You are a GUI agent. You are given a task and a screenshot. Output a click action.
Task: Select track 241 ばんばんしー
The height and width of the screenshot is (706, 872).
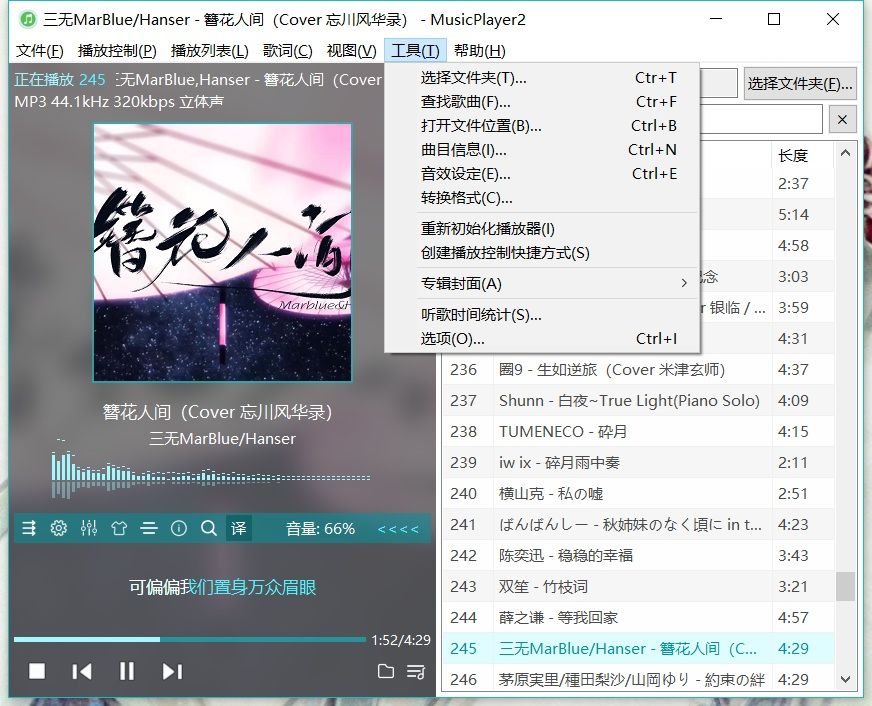pos(638,525)
